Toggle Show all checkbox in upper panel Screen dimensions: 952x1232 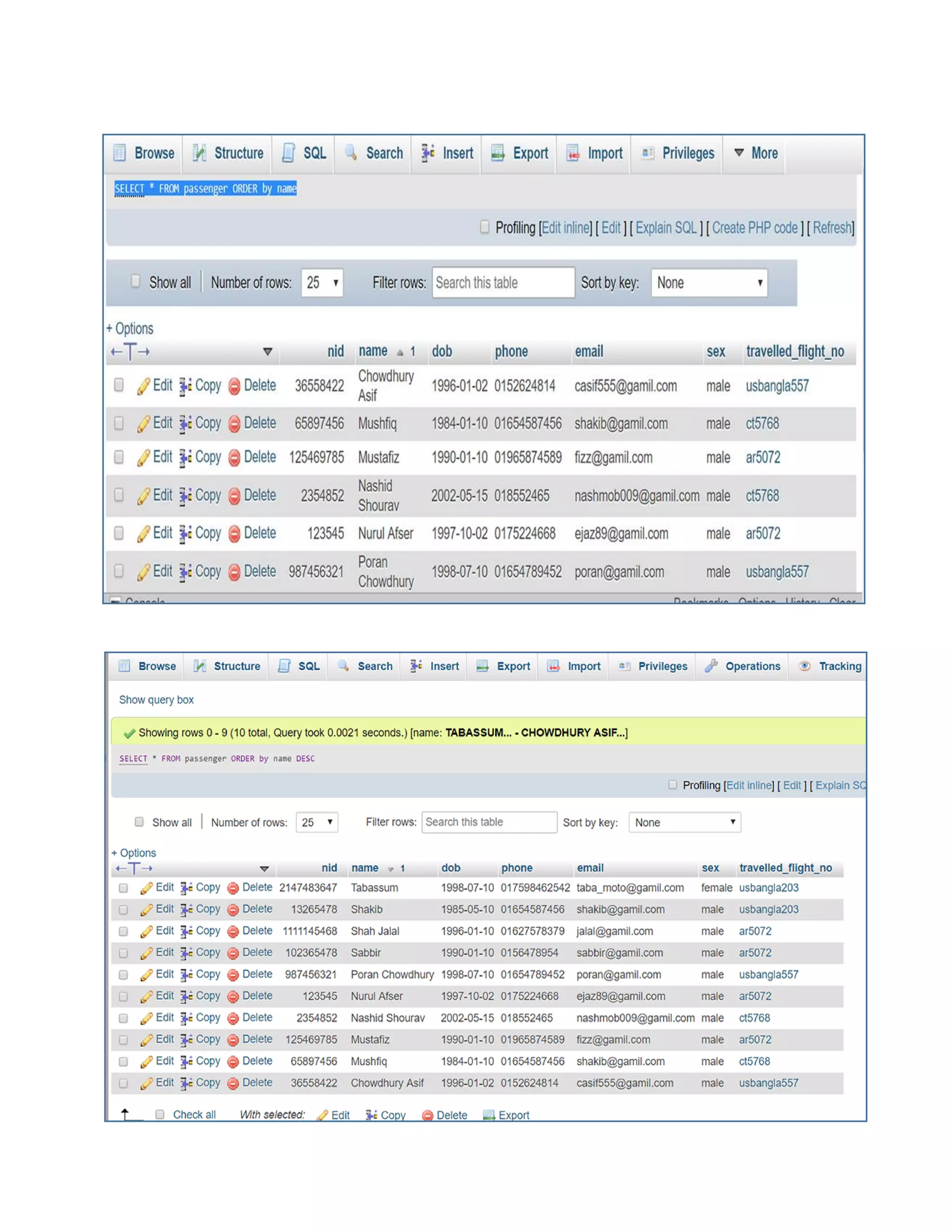click(x=135, y=281)
